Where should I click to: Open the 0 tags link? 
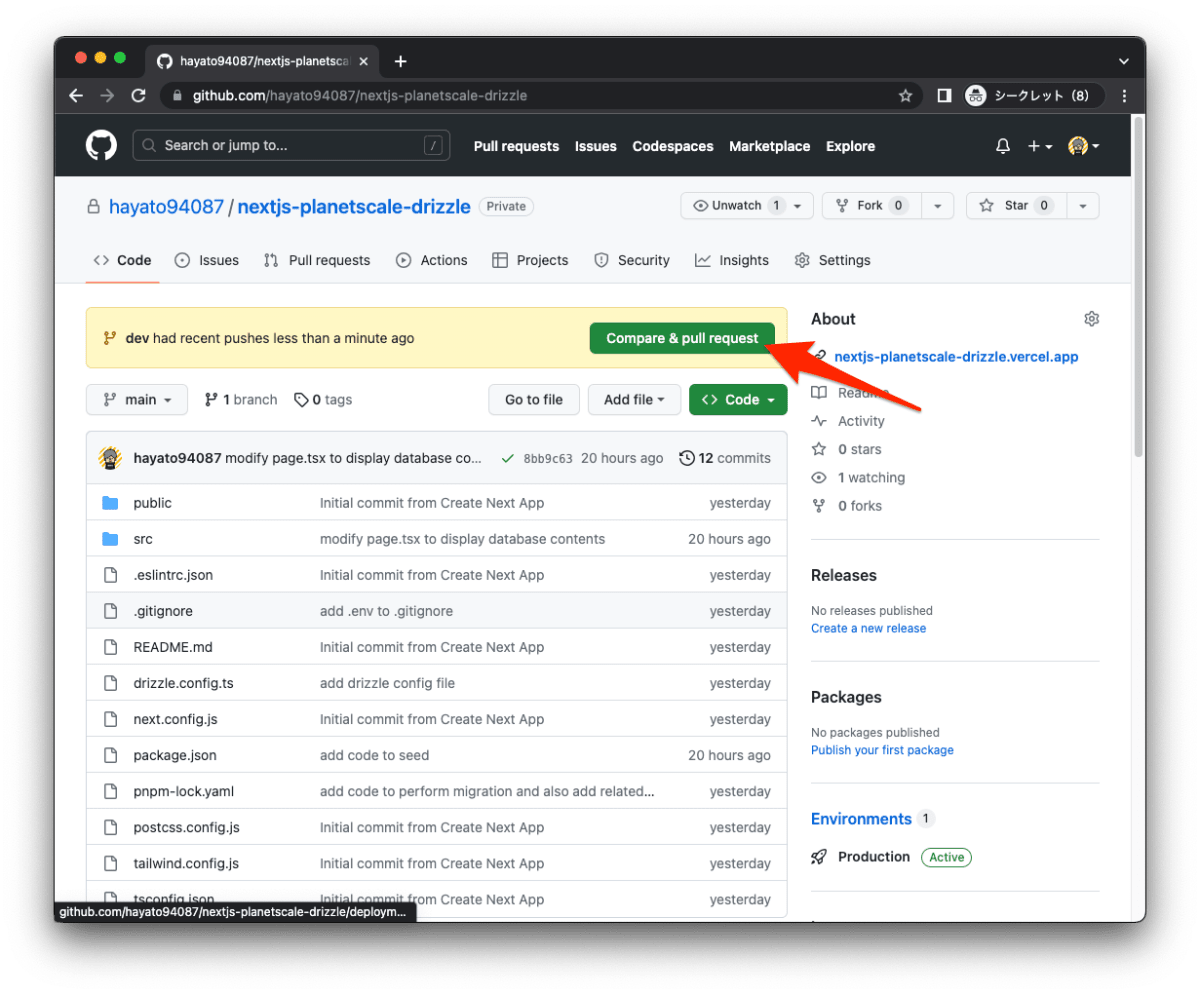pos(323,400)
